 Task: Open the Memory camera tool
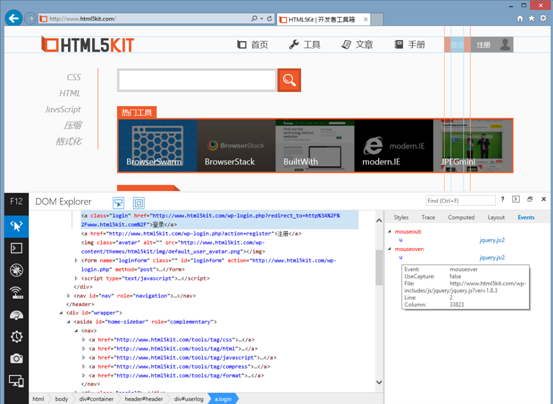(x=16, y=359)
